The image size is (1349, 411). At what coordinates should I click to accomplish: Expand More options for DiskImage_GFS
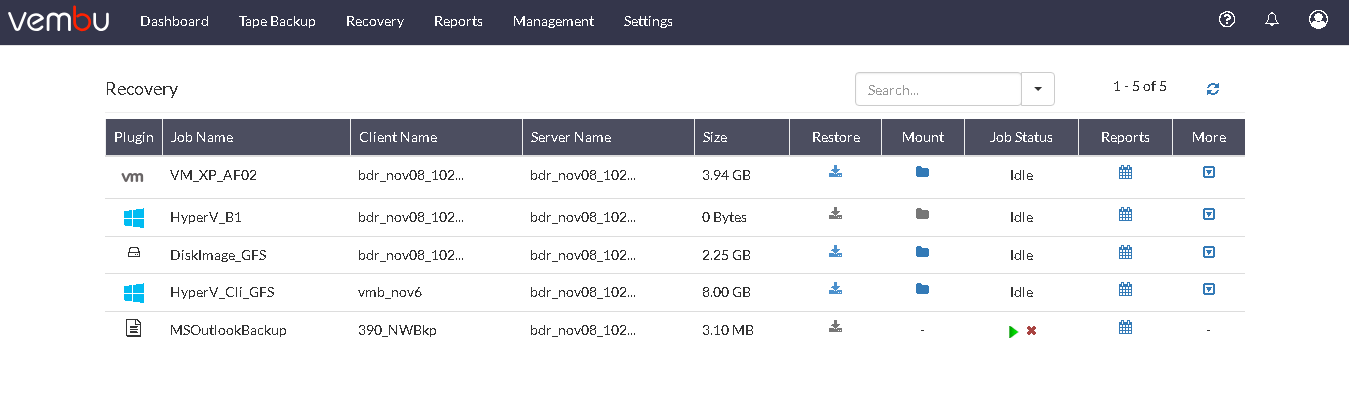(1208, 252)
